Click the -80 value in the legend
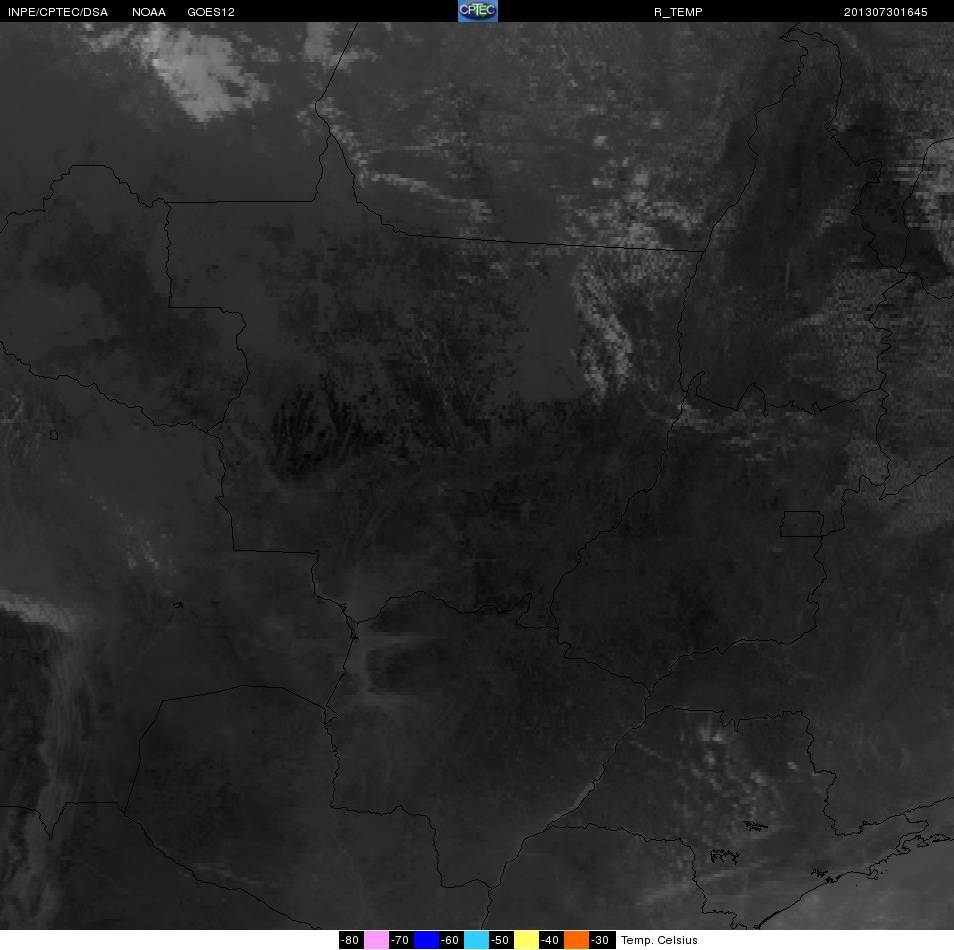954x950 pixels. pyautogui.click(x=351, y=940)
